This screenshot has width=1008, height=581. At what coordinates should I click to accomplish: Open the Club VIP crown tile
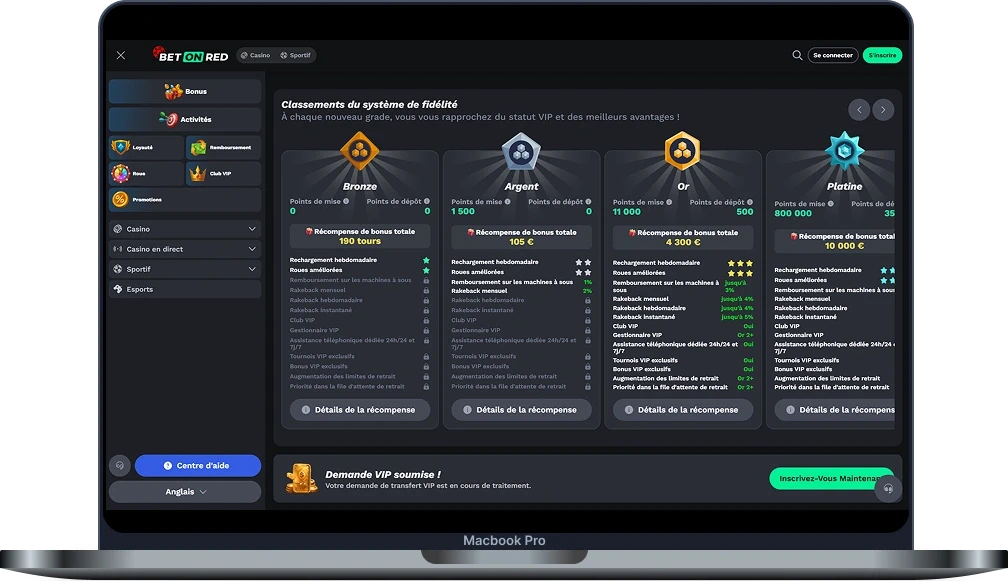click(223, 173)
